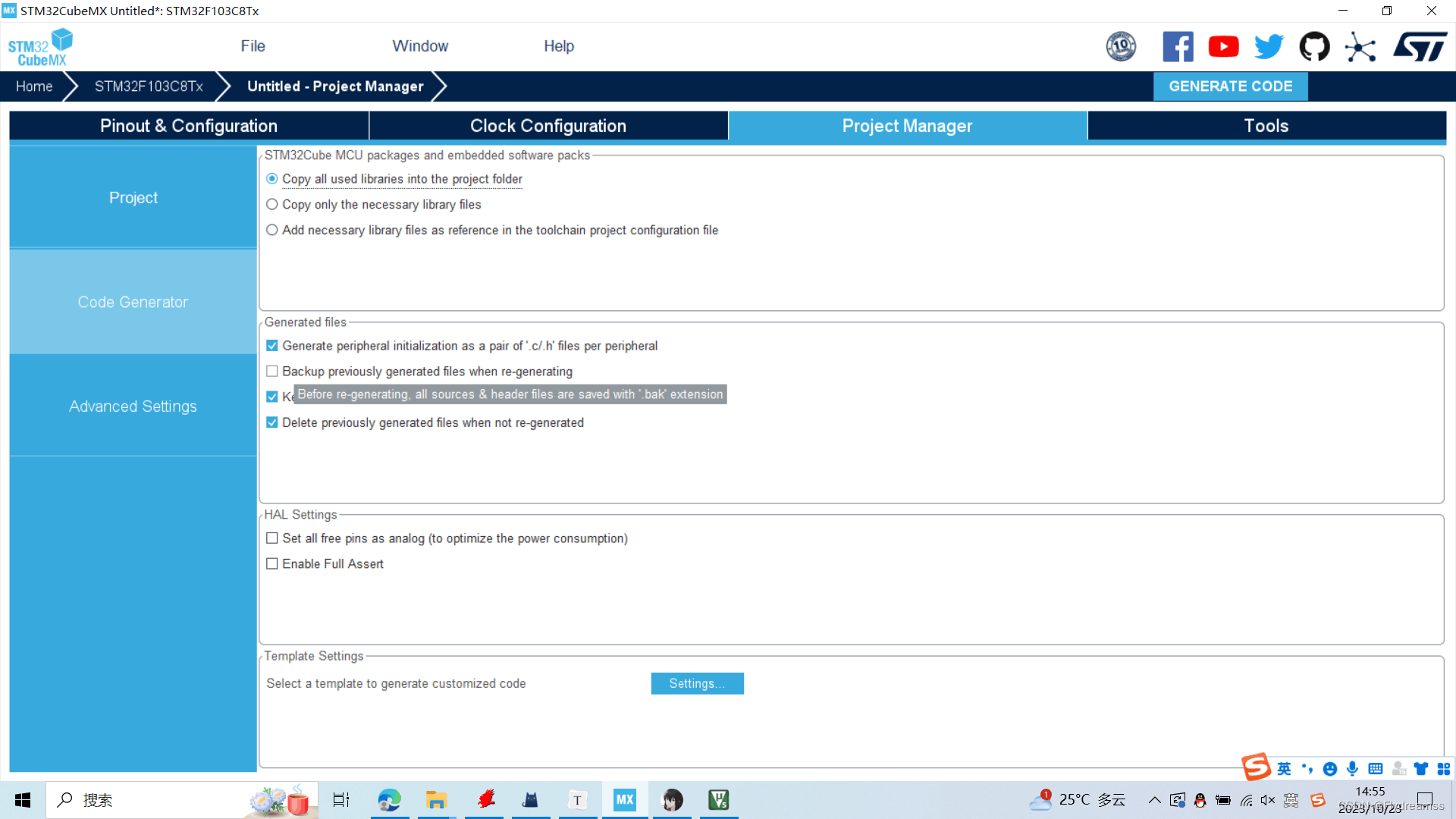Click the template Settings... button
Image resolution: width=1456 pixels, height=819 pixels.
697,683
